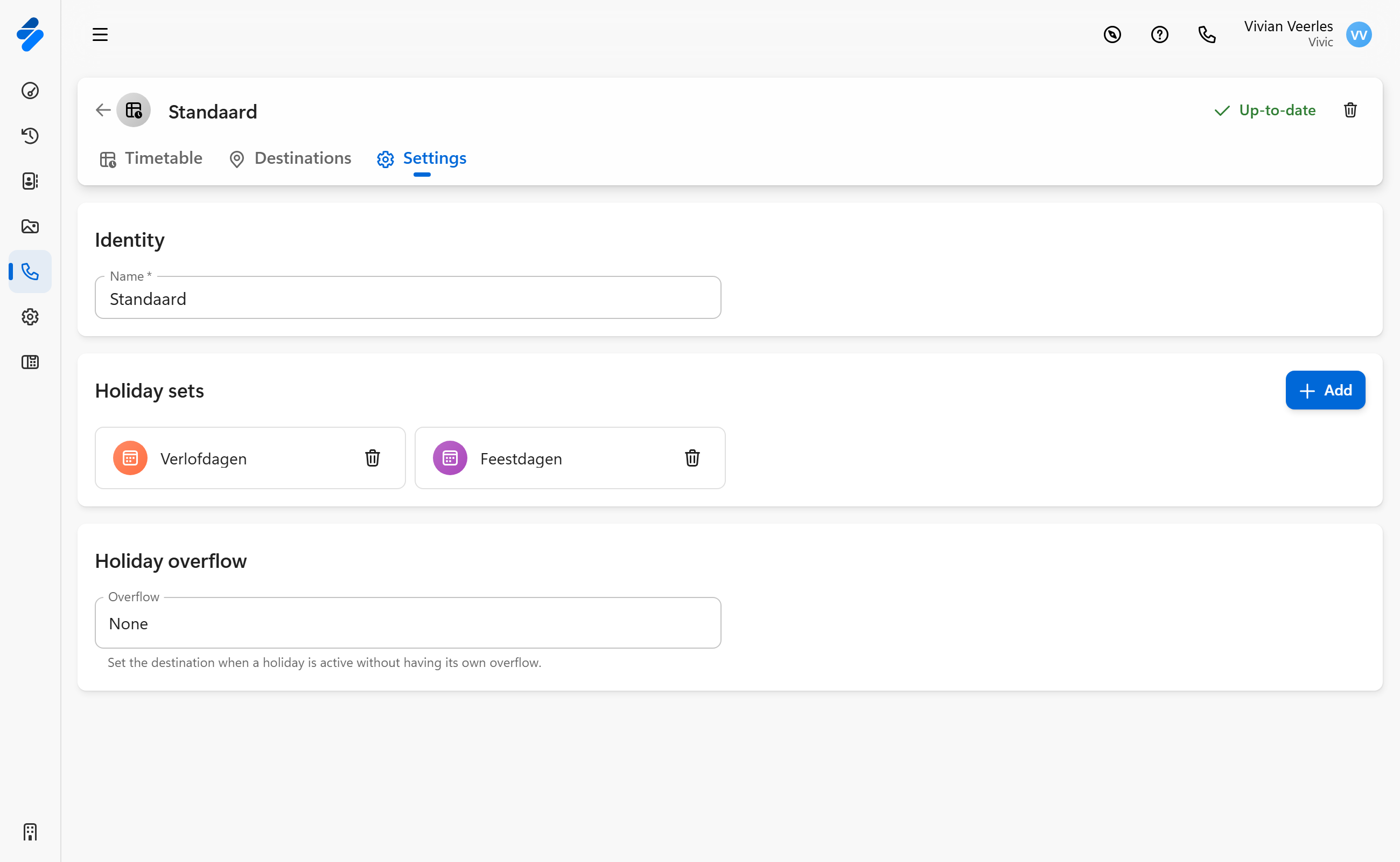The height and width of the screenshot is (862, 1400).
Task: Delete the Standaard timetable with the trash icon
Action: point(1350,110)
